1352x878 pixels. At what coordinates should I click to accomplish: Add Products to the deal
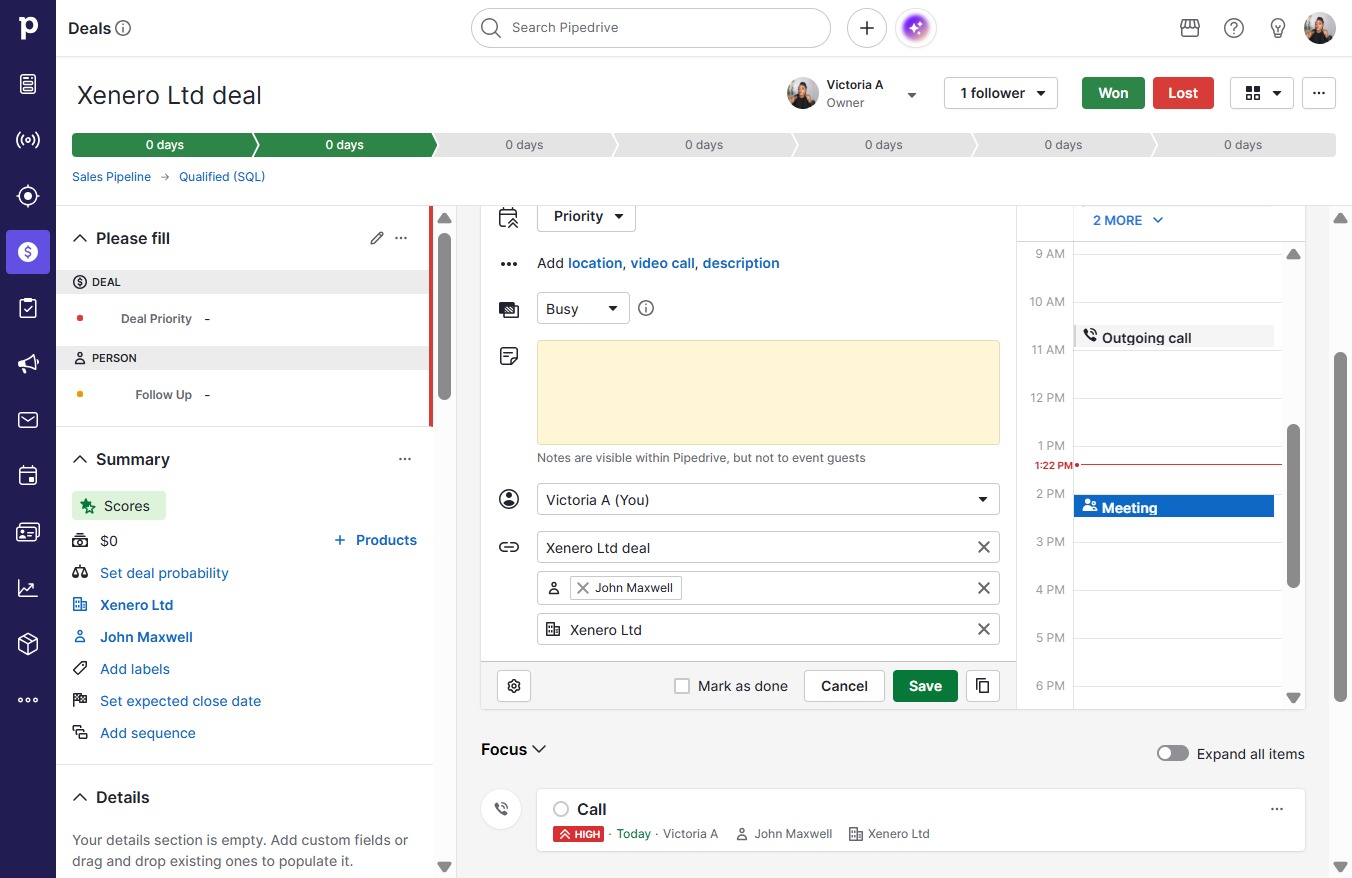(x=375, y=540)
